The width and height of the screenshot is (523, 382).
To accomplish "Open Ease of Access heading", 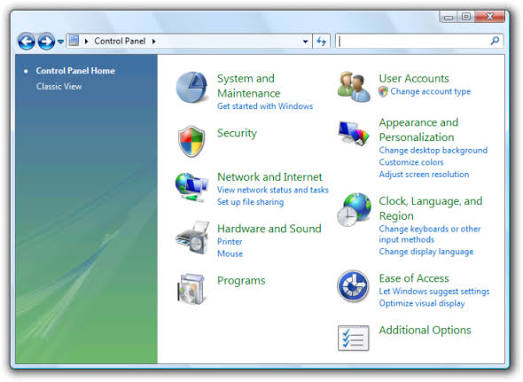I will coord(414,278).
